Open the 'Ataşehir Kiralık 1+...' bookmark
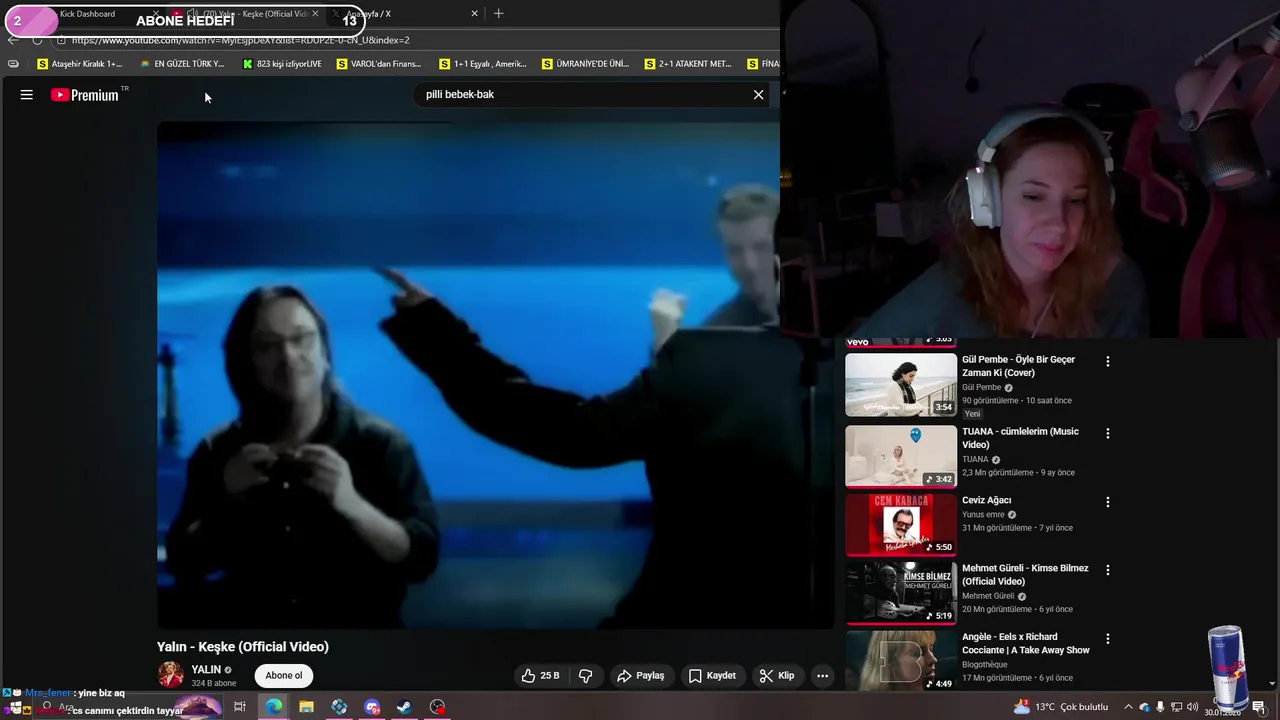The height and width of the screenshot is (720, 1280). click(x=79, y=64)
